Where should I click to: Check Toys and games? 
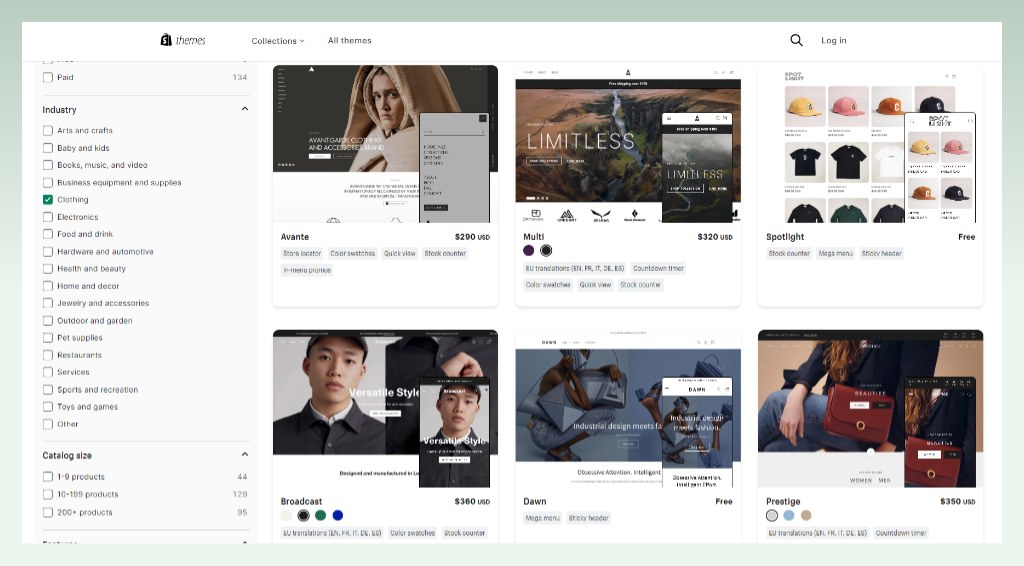[48, 407]
